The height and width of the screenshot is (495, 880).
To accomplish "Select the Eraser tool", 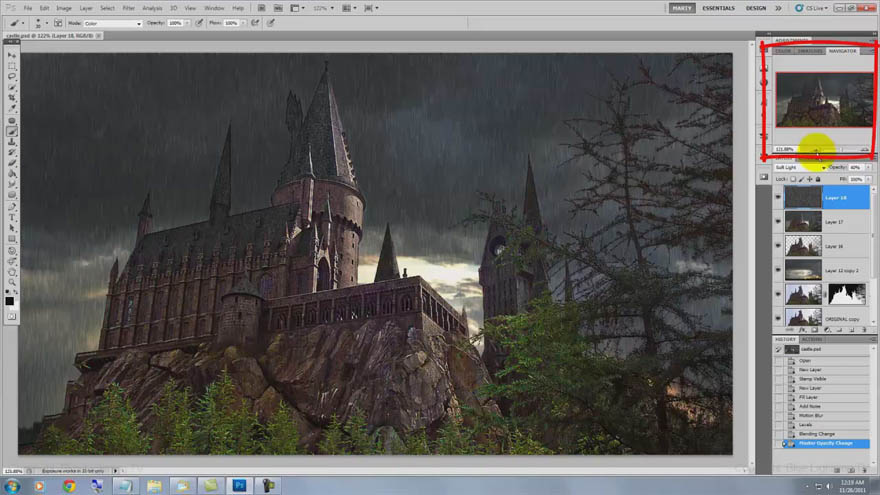I will click(12, 163).
